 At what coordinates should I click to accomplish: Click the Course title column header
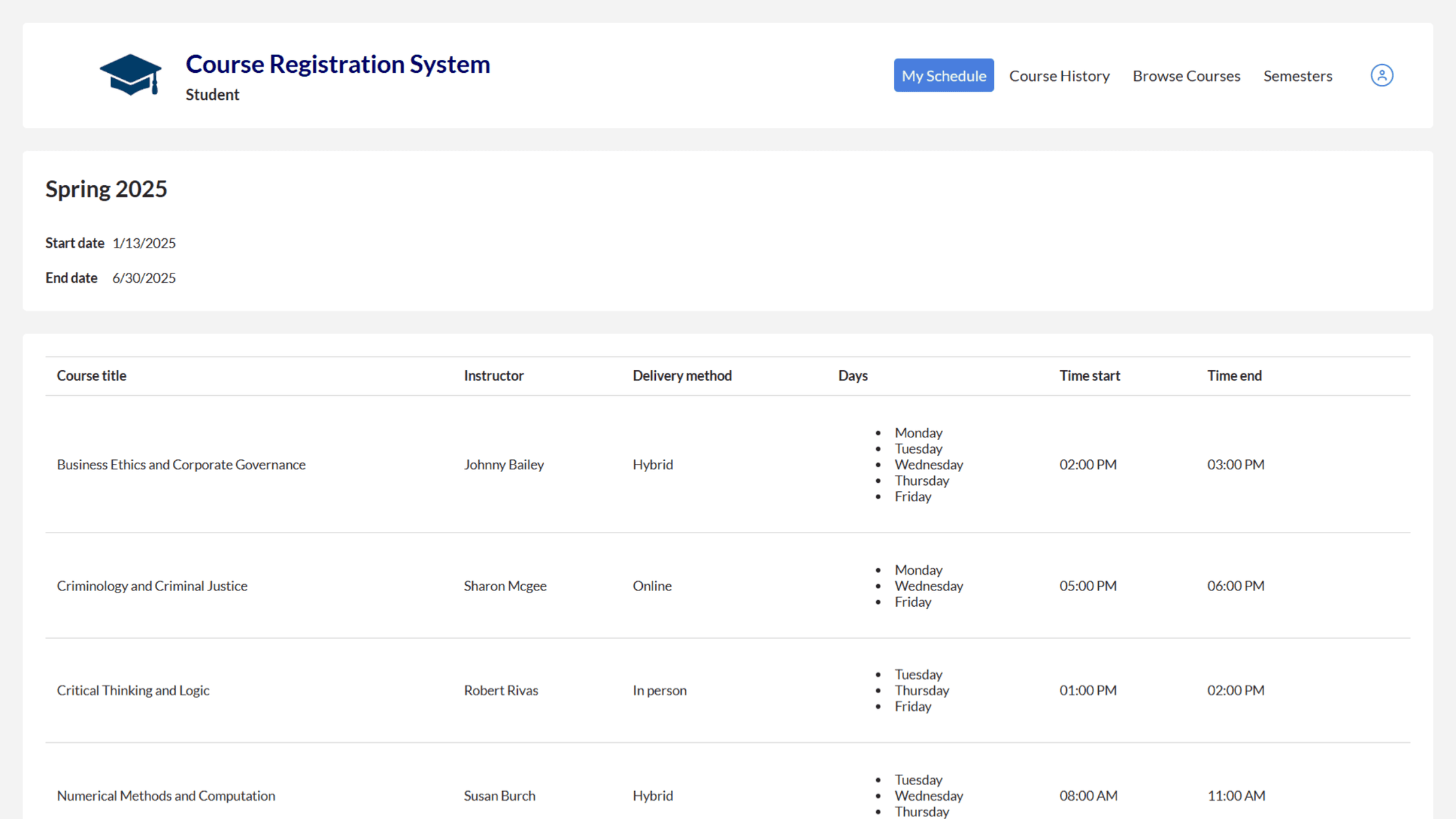pos(92,375)
